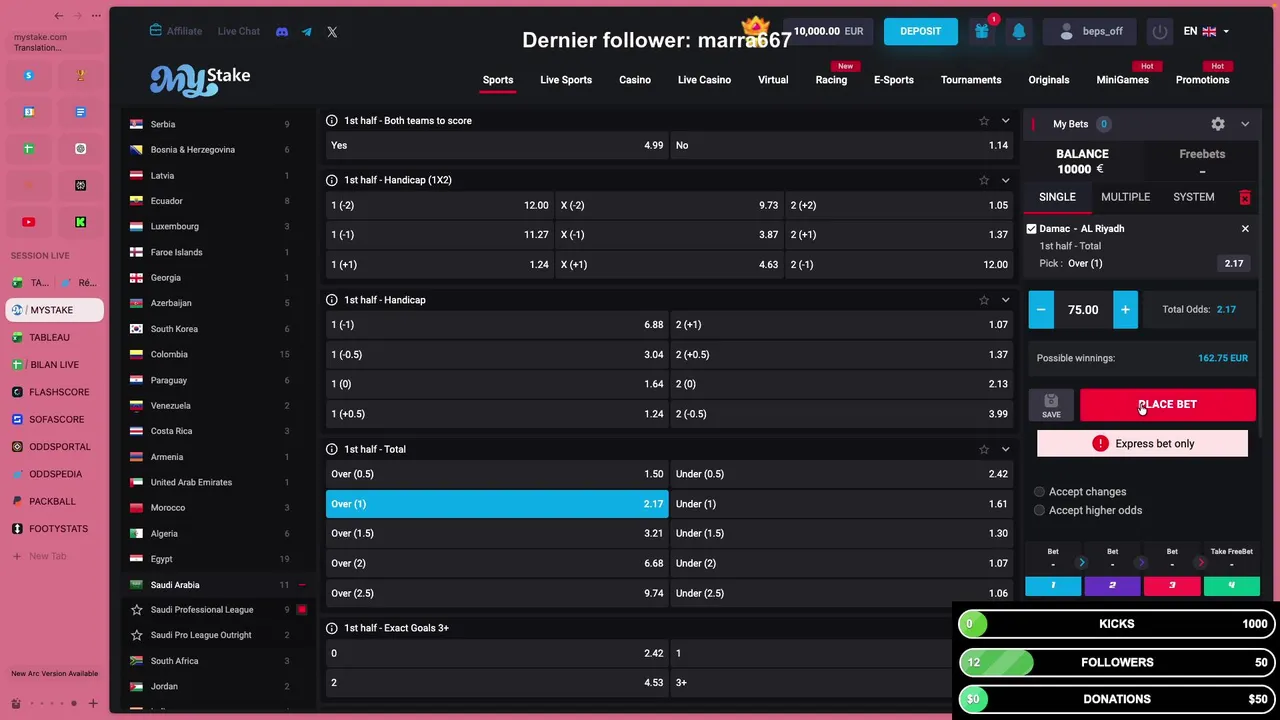Viewport: 1280px width, 720px height.
Task: Expand Colombia leagues
Action: point(216,354)
